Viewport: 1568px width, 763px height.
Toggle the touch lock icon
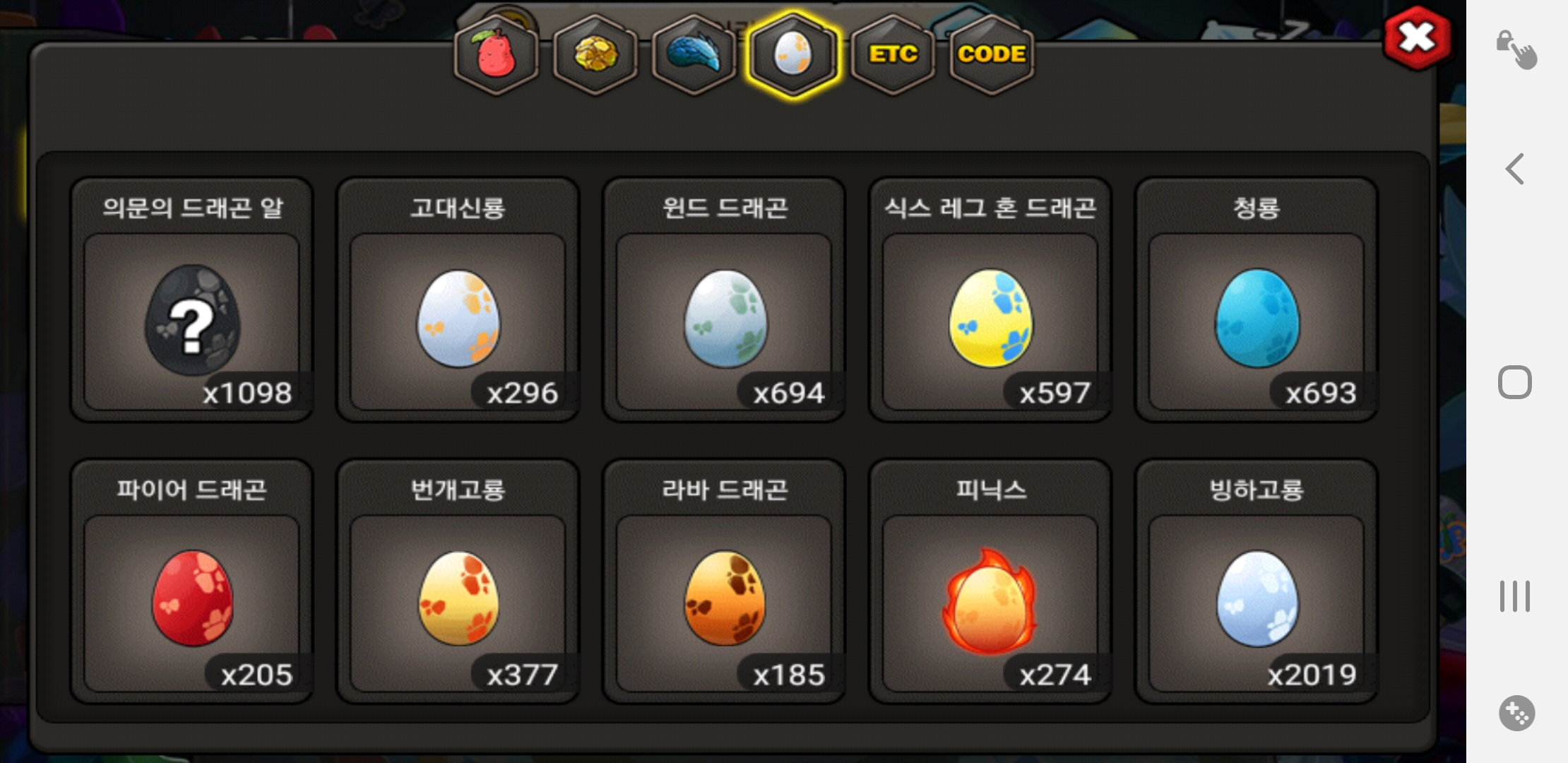point(1516,49)
